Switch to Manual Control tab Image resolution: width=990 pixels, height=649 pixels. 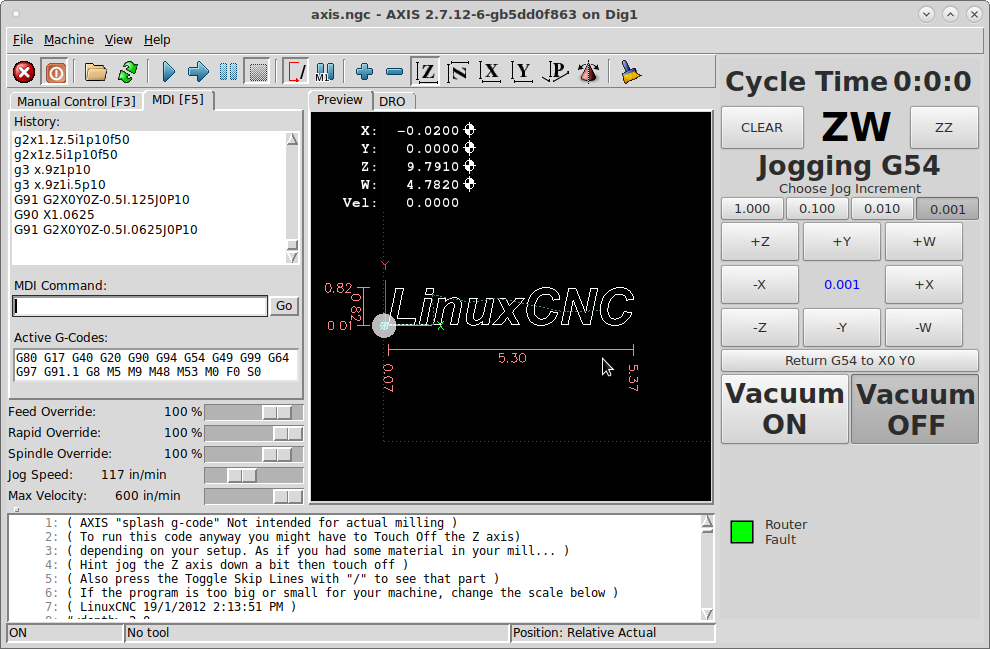coord(76,102)
